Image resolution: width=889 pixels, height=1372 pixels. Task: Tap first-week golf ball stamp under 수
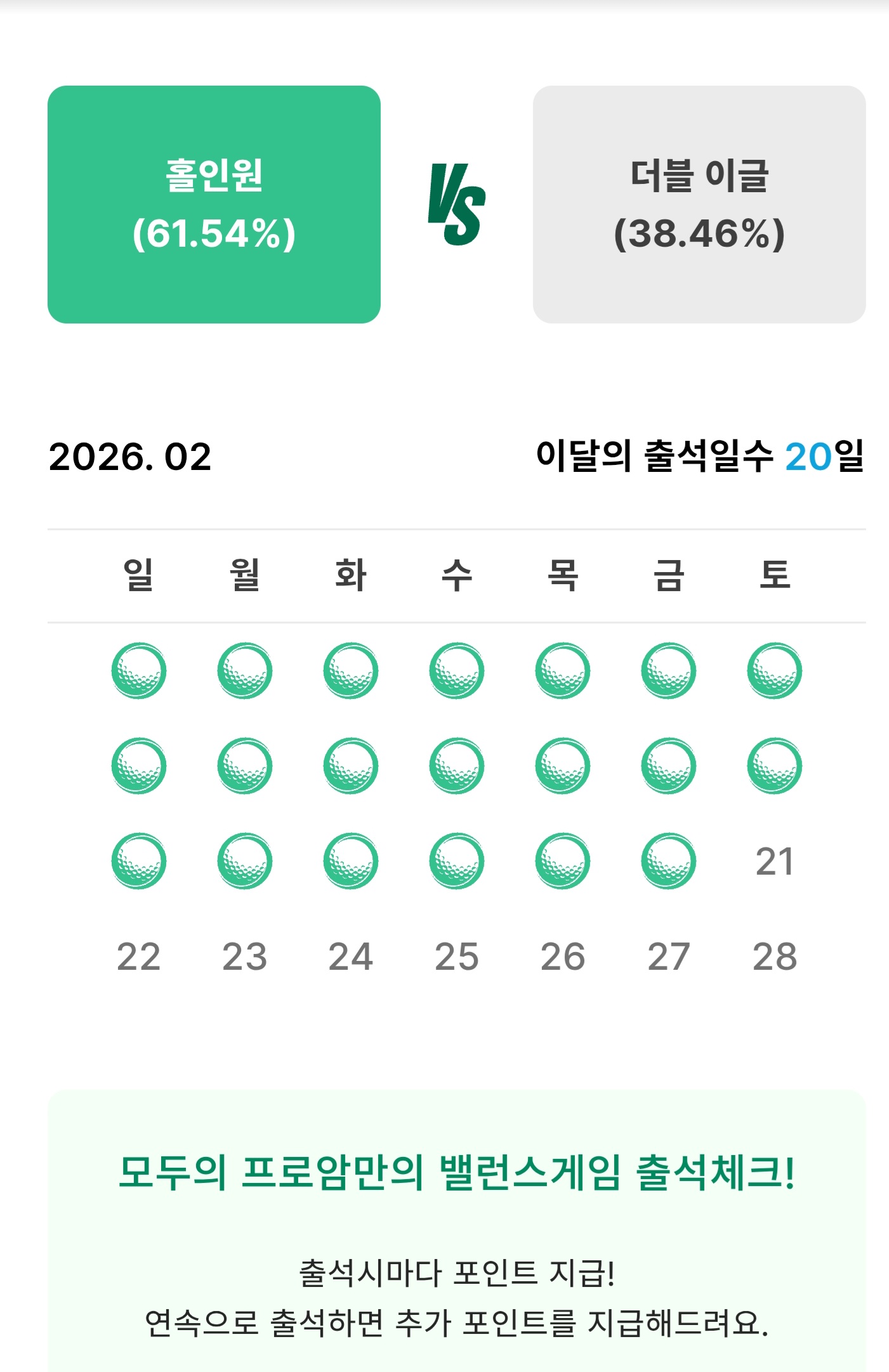click(x=457, y=670)
